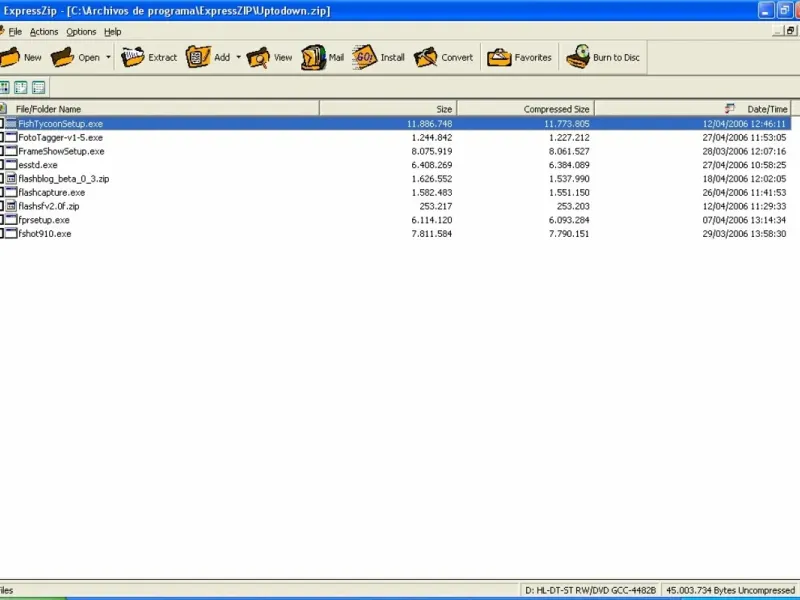This screenshot has width=800, height=600.
Task: Open the File menu
Action: click(15, 32)
